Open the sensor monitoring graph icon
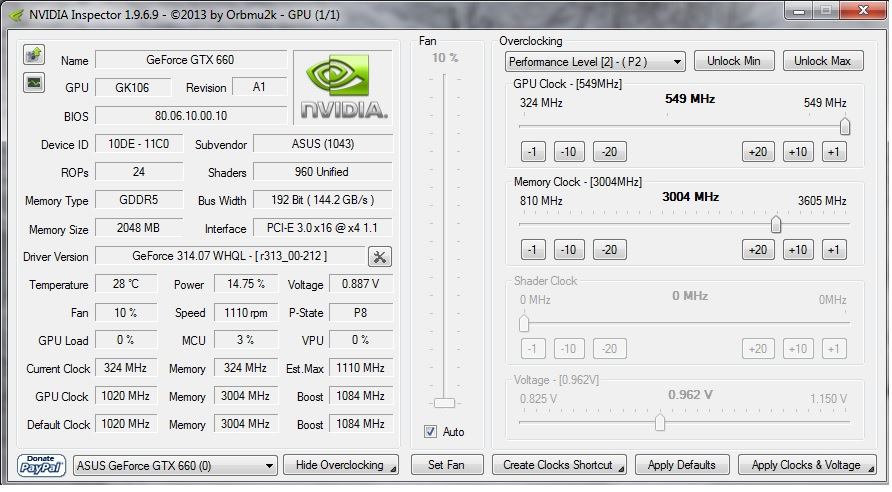The image size is (892, 492). pos(34,83)
